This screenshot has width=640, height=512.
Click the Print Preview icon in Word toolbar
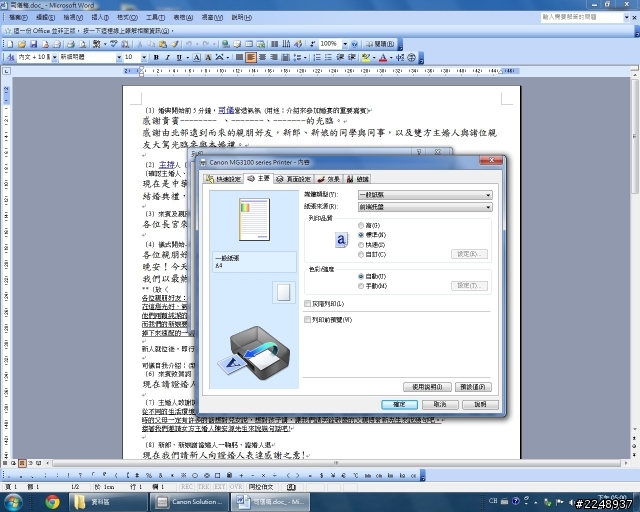(x=82, y=44)
